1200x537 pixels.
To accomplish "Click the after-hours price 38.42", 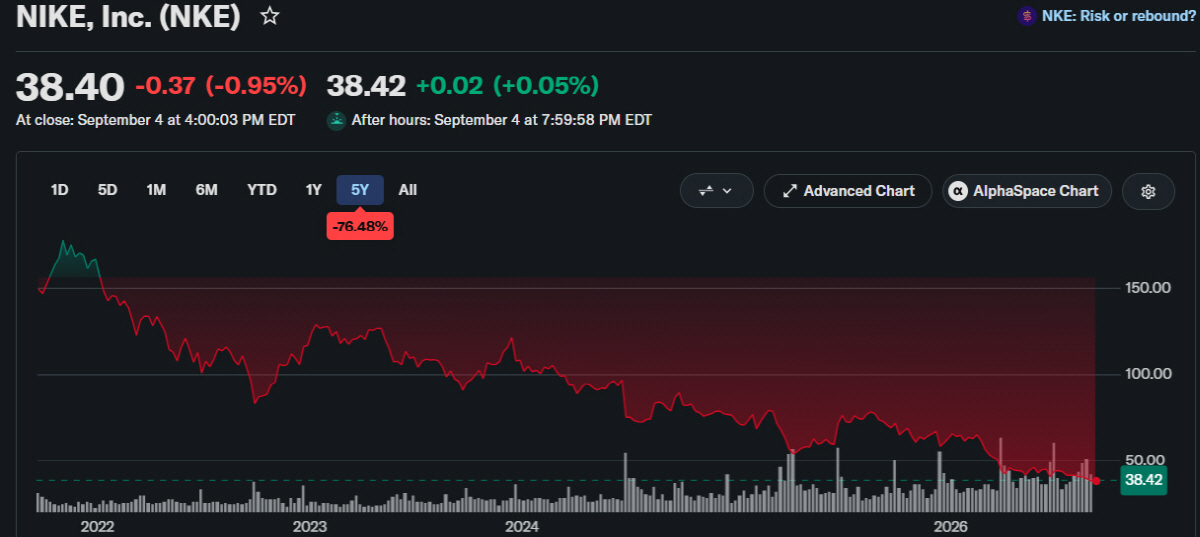I will pyautogui.click(x=366, y=87).
